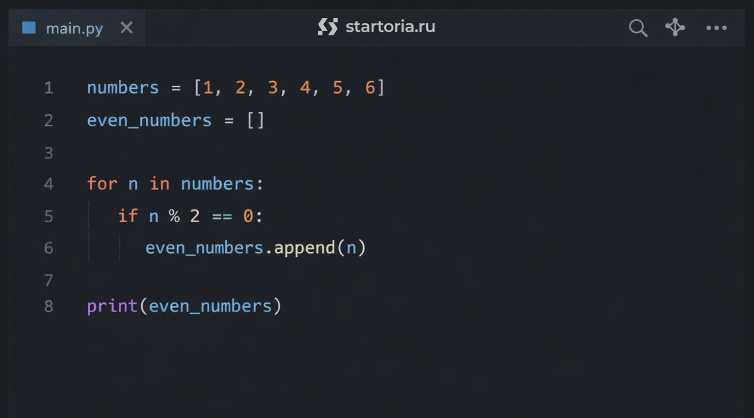Image resolution: width=754 pixels, height=418 pixels.
Task: Click the 'append' method on line 6
Action: click(304, 248)
